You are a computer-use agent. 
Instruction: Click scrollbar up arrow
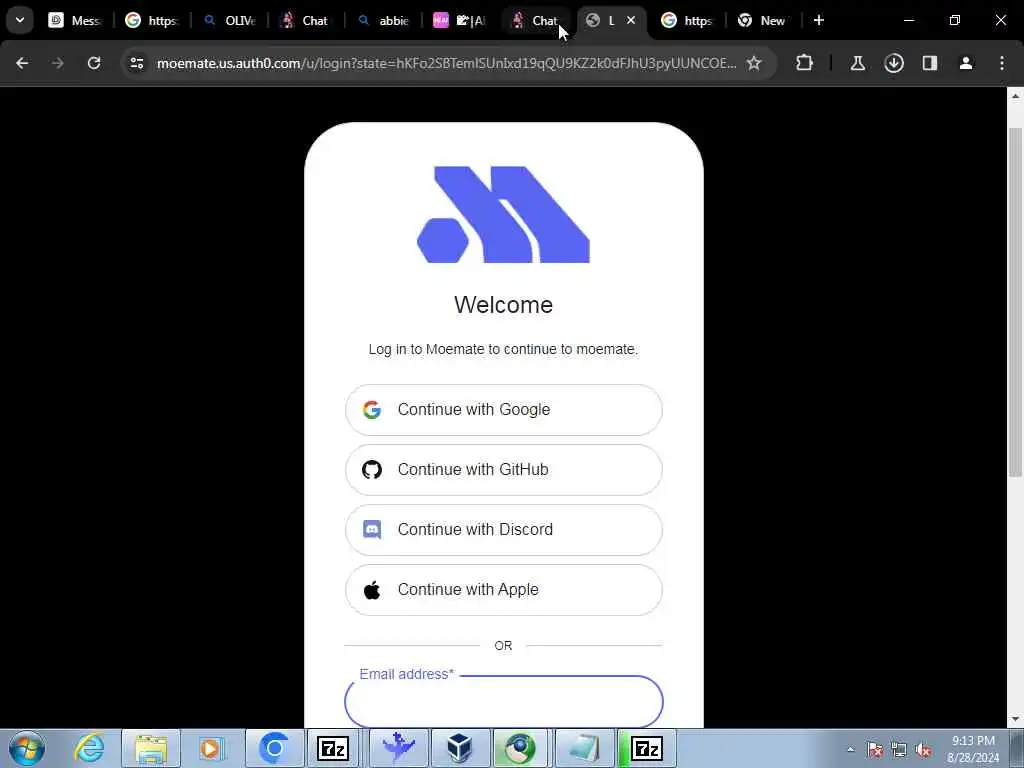(x=1015, y=96)
